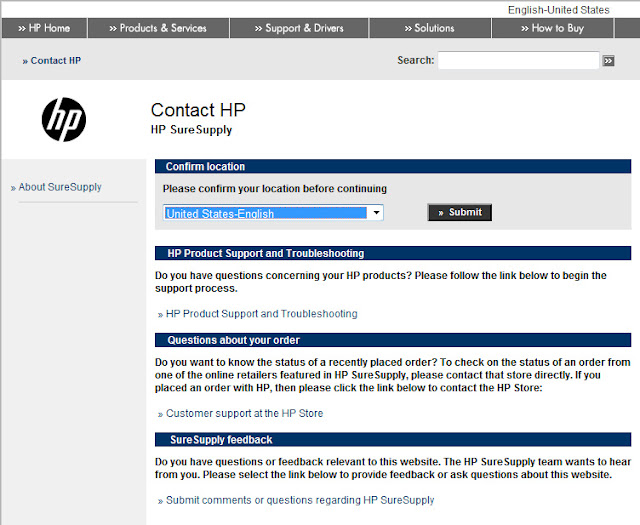
Task: Open About SureSupply sidebar link
Action: 56,187
